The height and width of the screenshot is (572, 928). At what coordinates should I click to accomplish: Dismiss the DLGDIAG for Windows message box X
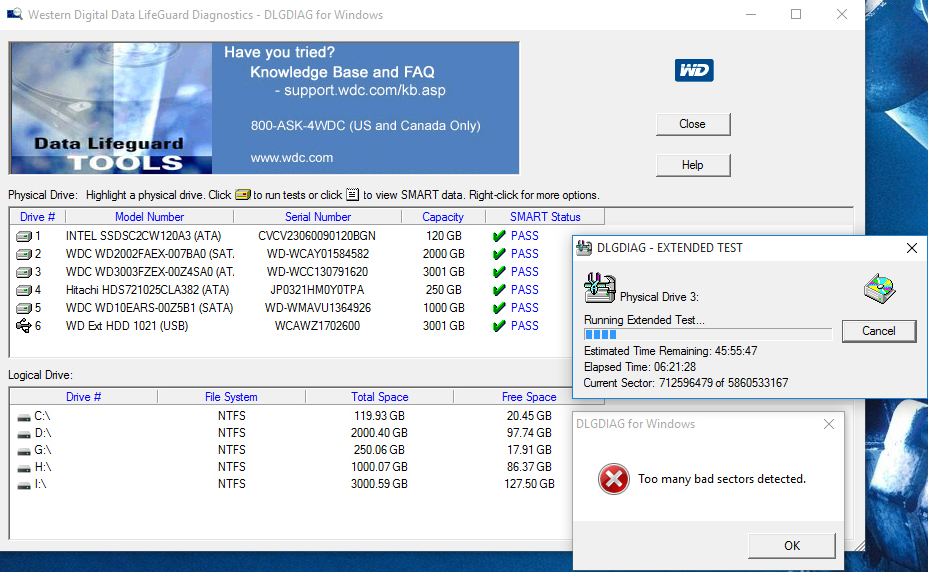[829, 424]
